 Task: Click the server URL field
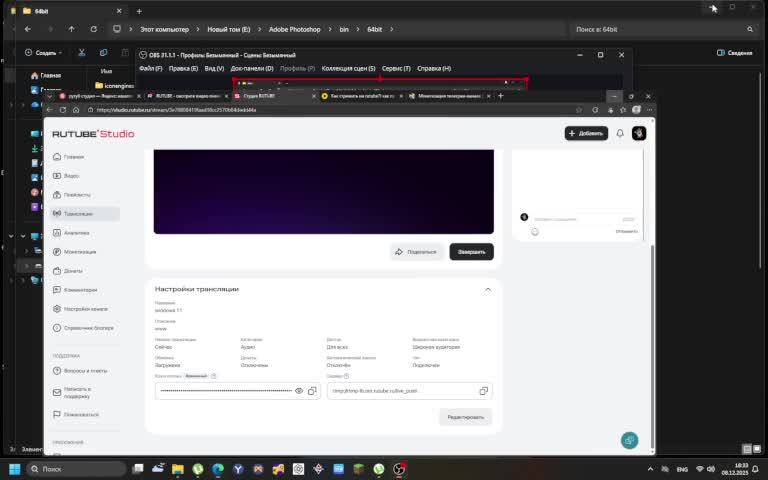coord(410,391)
